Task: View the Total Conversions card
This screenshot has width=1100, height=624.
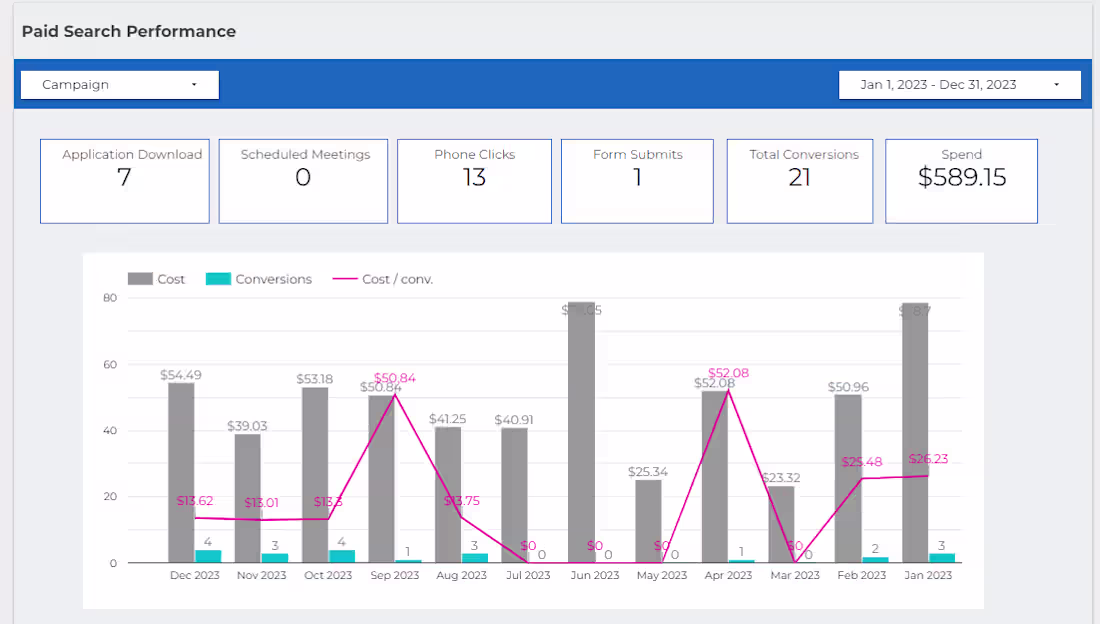Action: coord(800,180)
